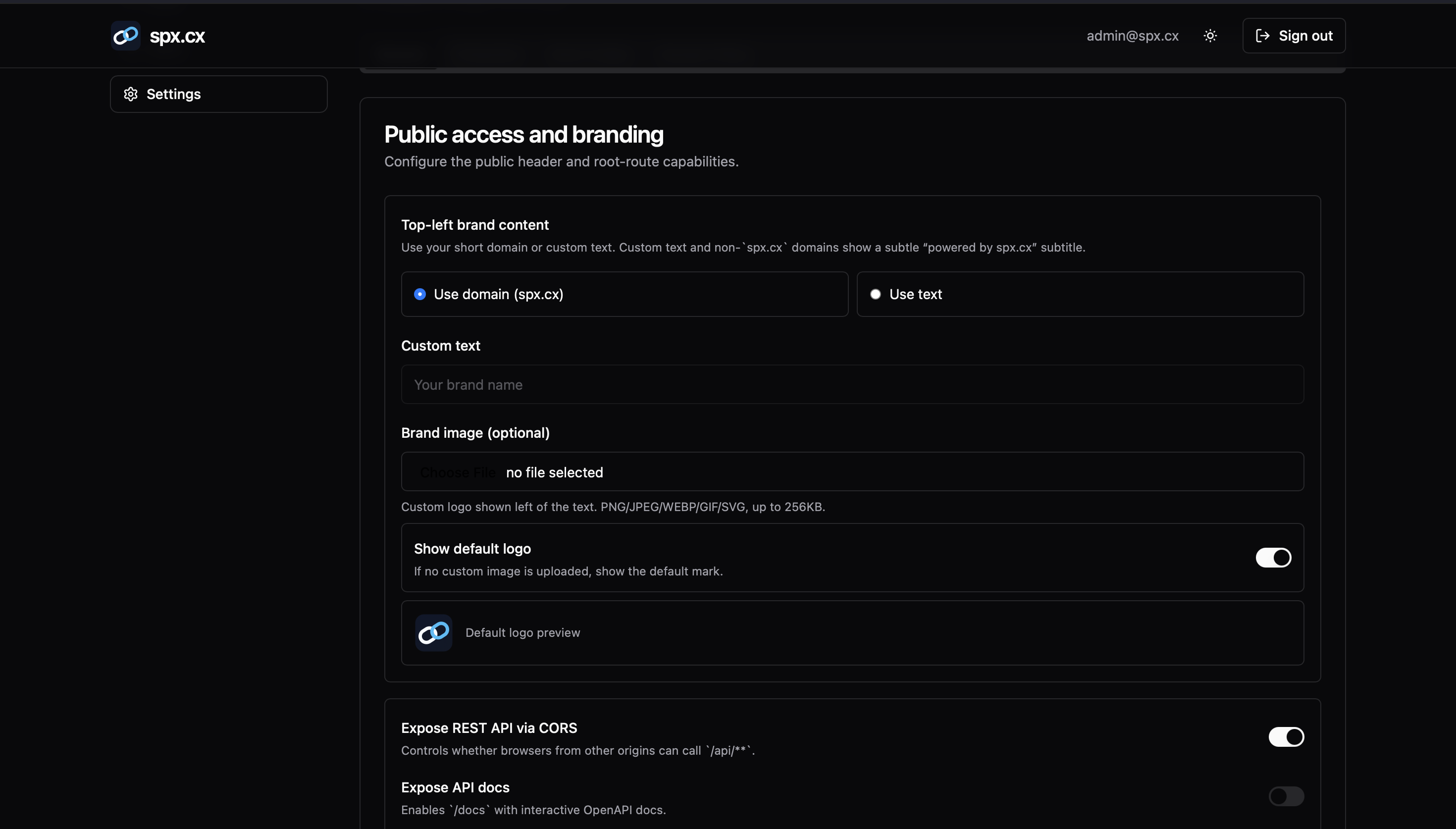This screenshot has width=1456, height=829.
Task: Open the Settings menu item
Action: pyautogui.click(x=174, y=94)
